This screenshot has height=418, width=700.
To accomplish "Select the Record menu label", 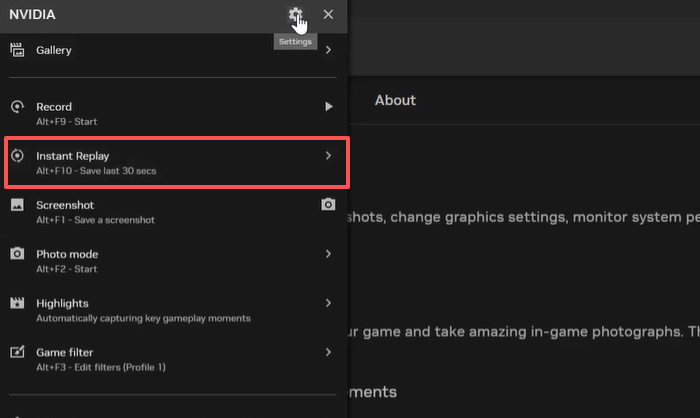I will click(54, 107).
